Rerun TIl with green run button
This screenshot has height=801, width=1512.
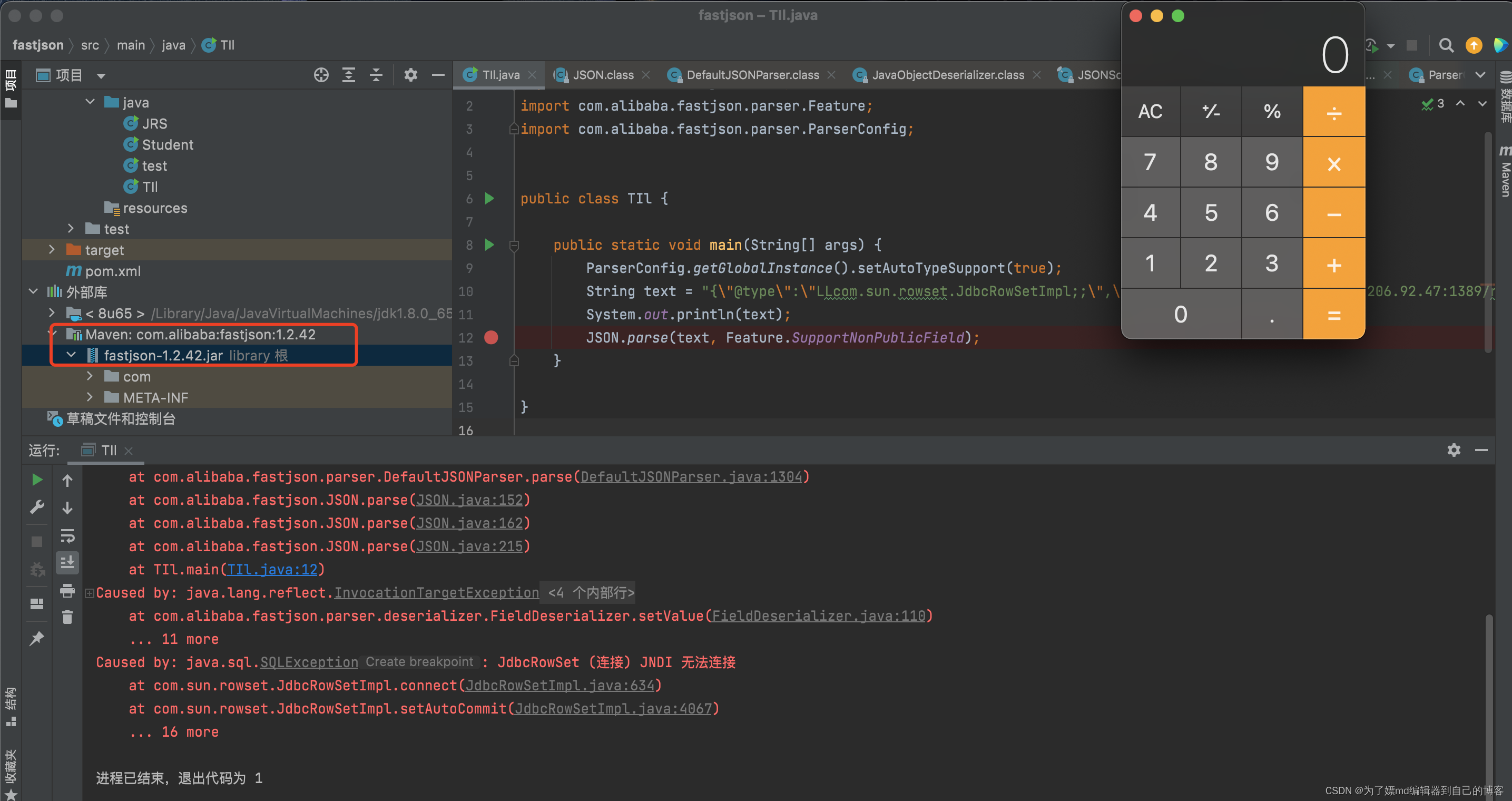point(36,480)
